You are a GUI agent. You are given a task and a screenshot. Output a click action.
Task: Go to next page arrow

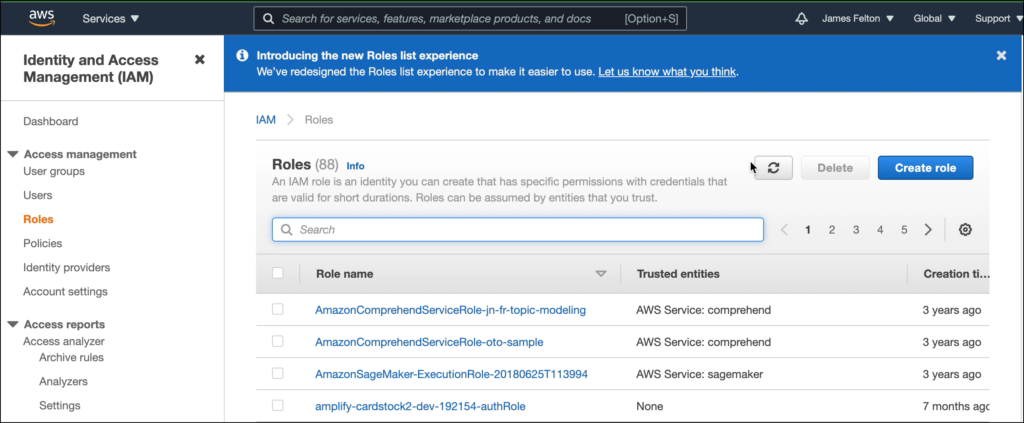click(x=928, y=230)
